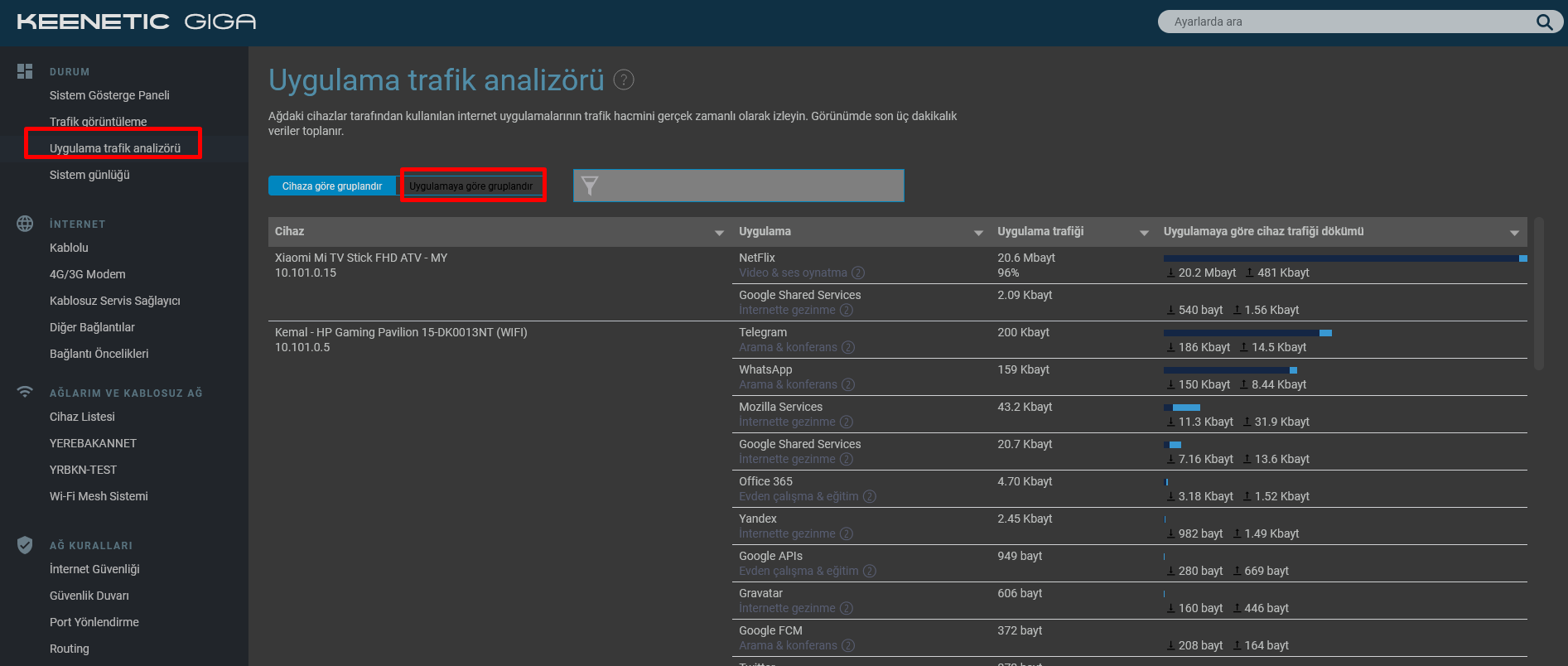Click the search magnifier icon
The image size is (1568, 666).
pyautogui.click(x=1544, y=22)
